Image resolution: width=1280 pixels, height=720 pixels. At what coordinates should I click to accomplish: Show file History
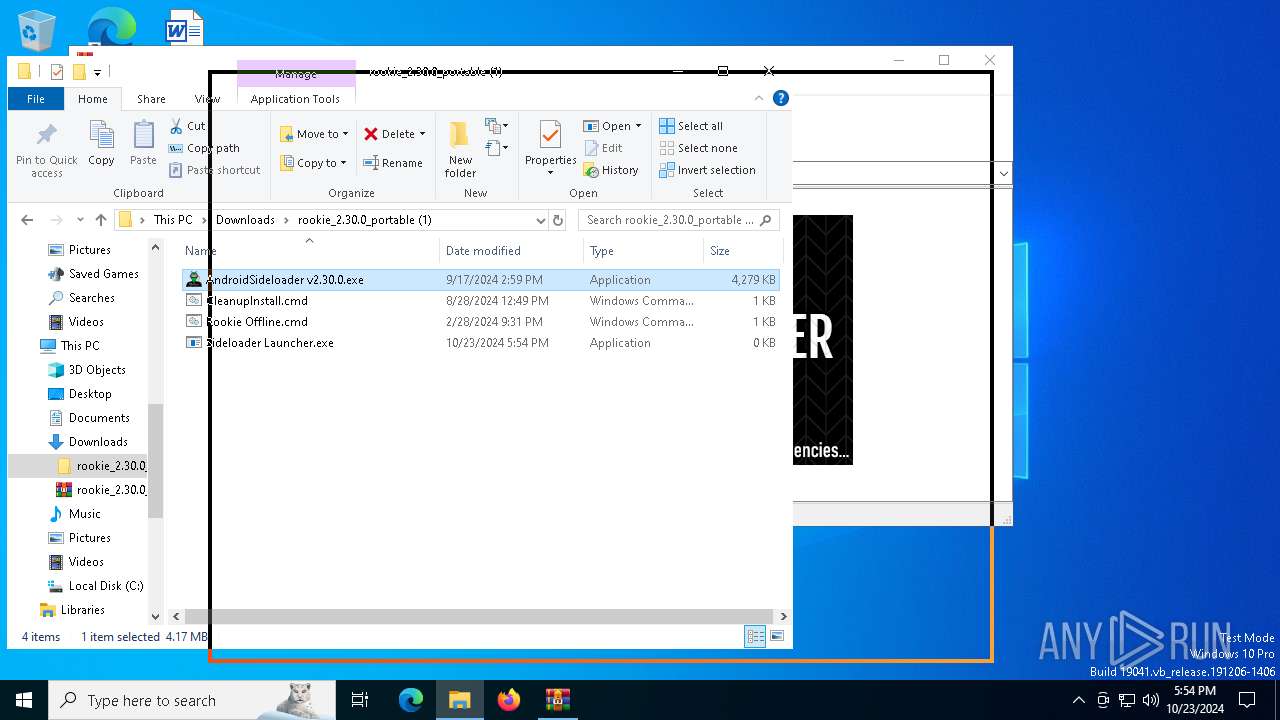click(611, 170)
